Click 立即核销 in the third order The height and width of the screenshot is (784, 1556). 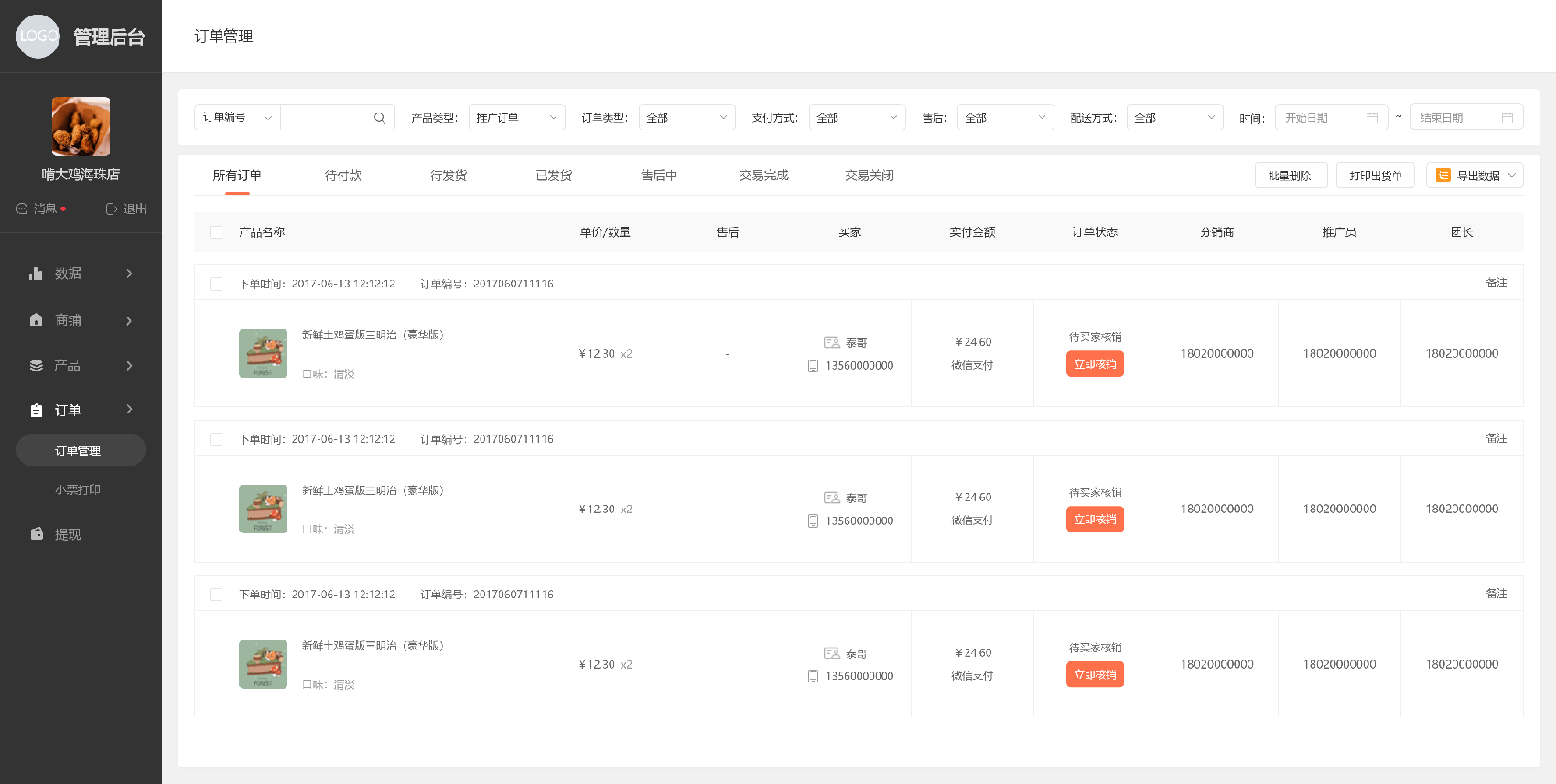click(x=1095, y=675)
